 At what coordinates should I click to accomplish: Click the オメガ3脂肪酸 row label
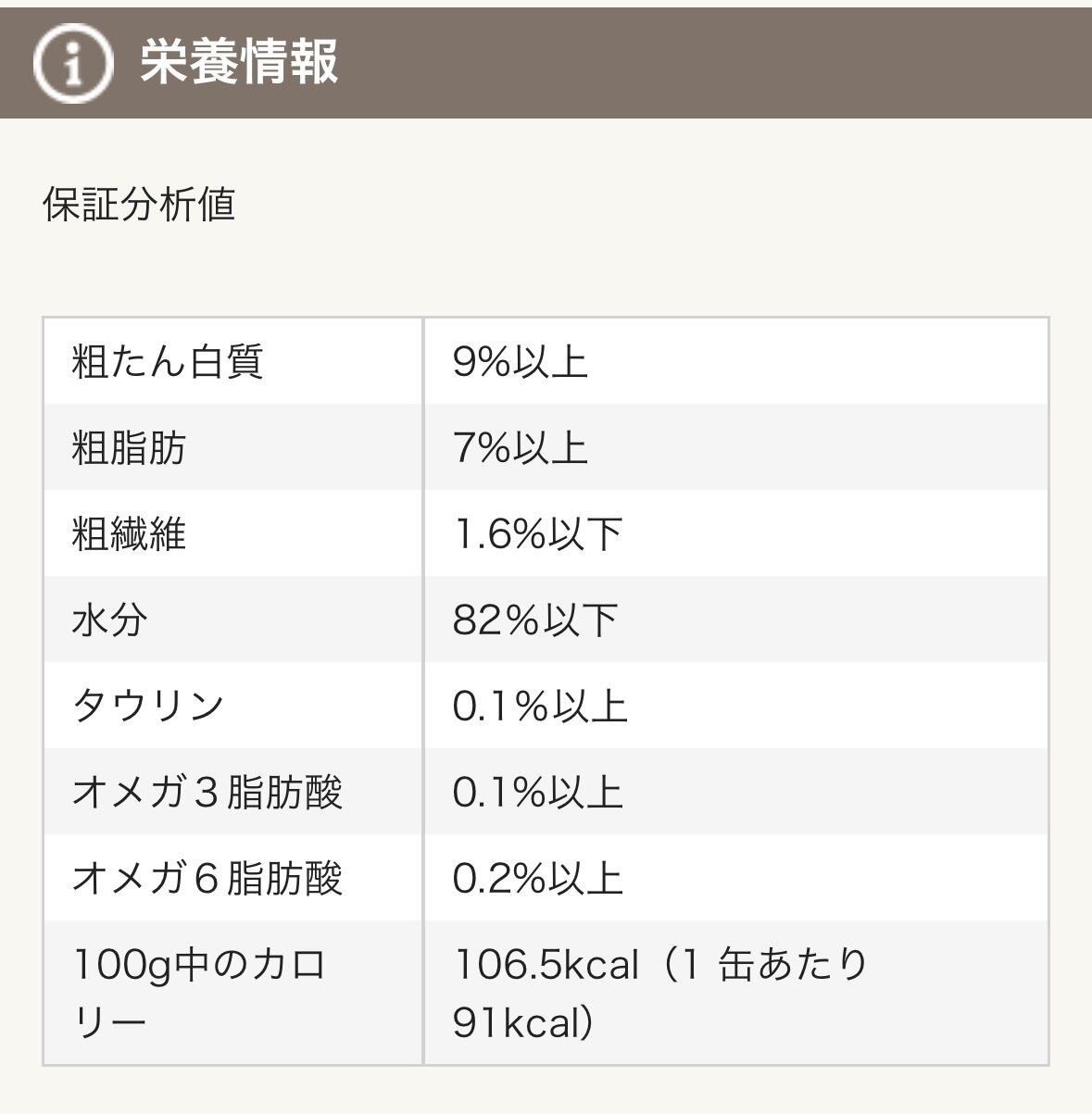[207, 792]
